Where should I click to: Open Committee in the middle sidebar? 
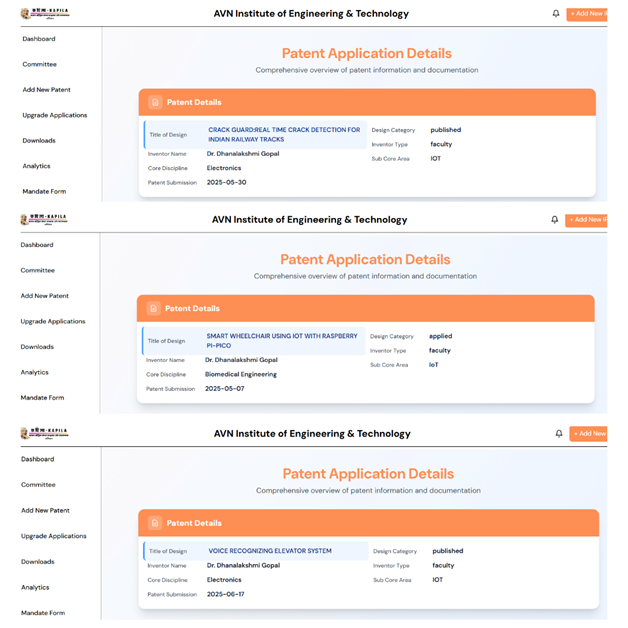[x=37, y=270]
